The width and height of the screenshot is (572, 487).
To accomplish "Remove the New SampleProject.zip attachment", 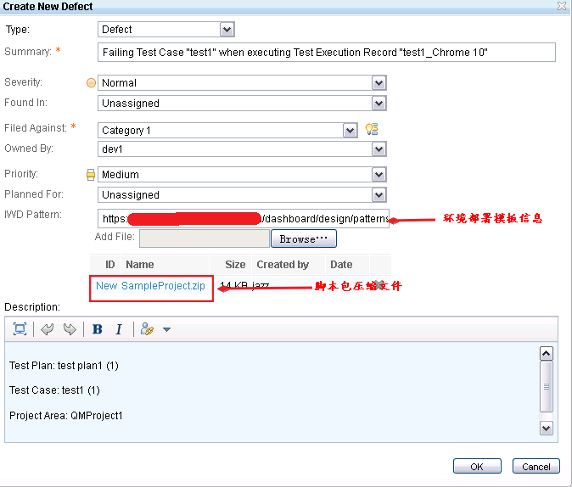I will point(379,285).
